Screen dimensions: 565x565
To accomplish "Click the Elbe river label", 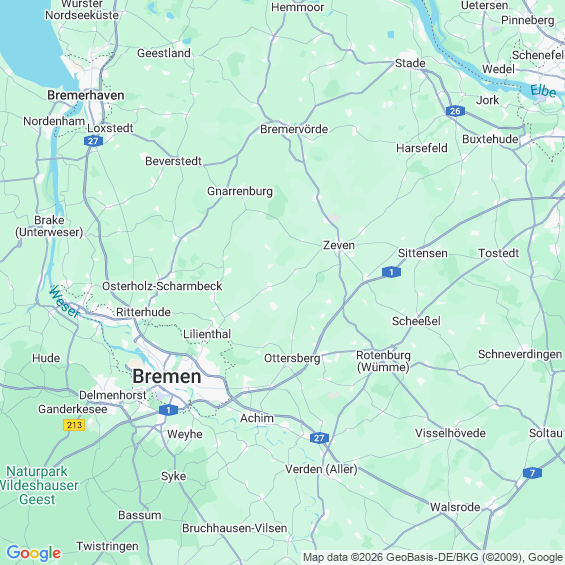I will point(543,91).
